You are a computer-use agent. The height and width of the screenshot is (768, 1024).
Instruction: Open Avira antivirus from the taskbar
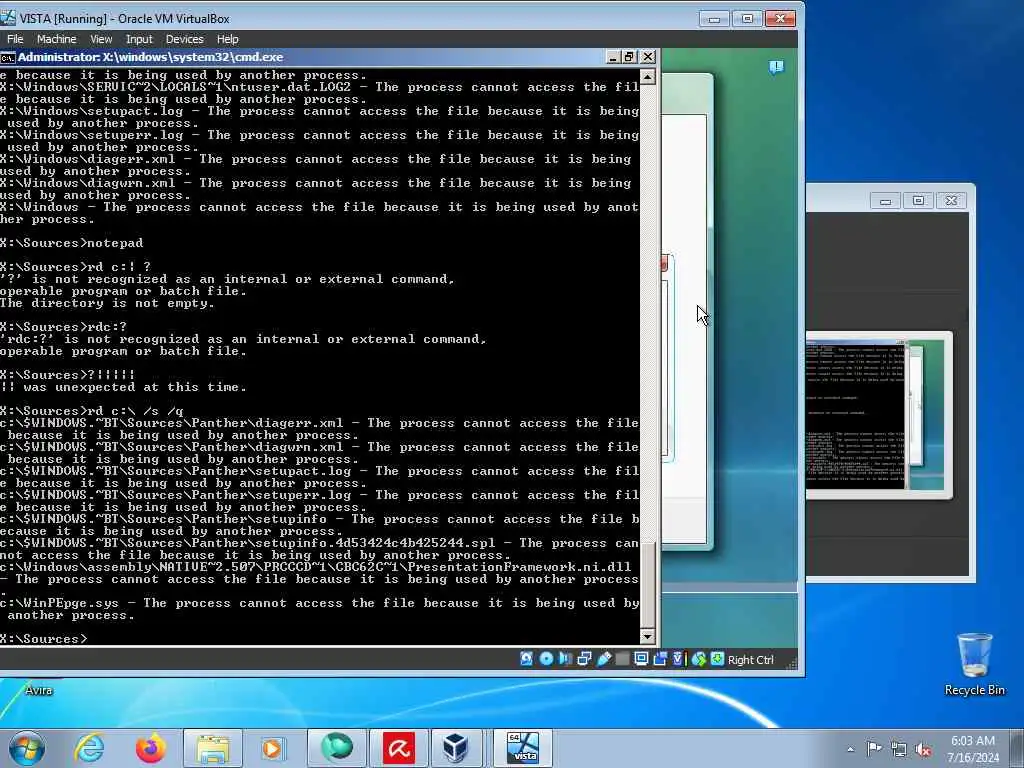point(399,748)
